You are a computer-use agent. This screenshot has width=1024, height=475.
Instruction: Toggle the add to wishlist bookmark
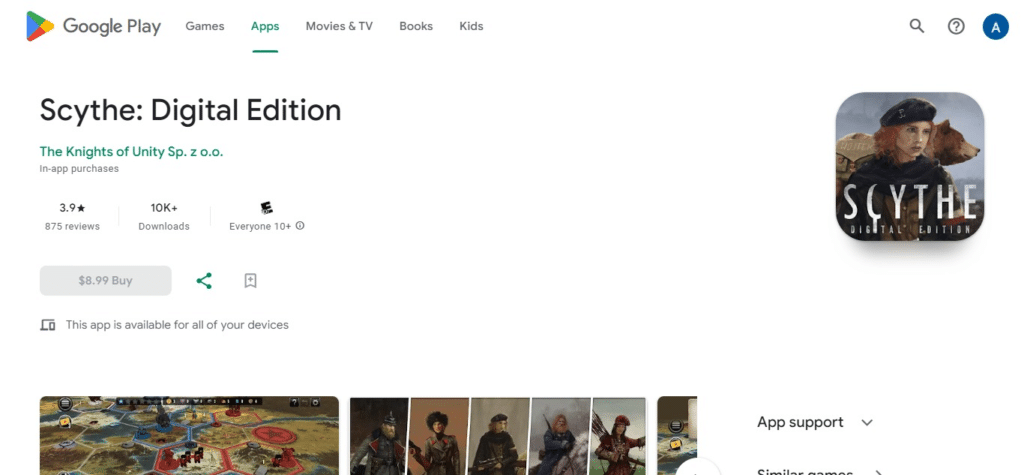click(x=250, y=281)
